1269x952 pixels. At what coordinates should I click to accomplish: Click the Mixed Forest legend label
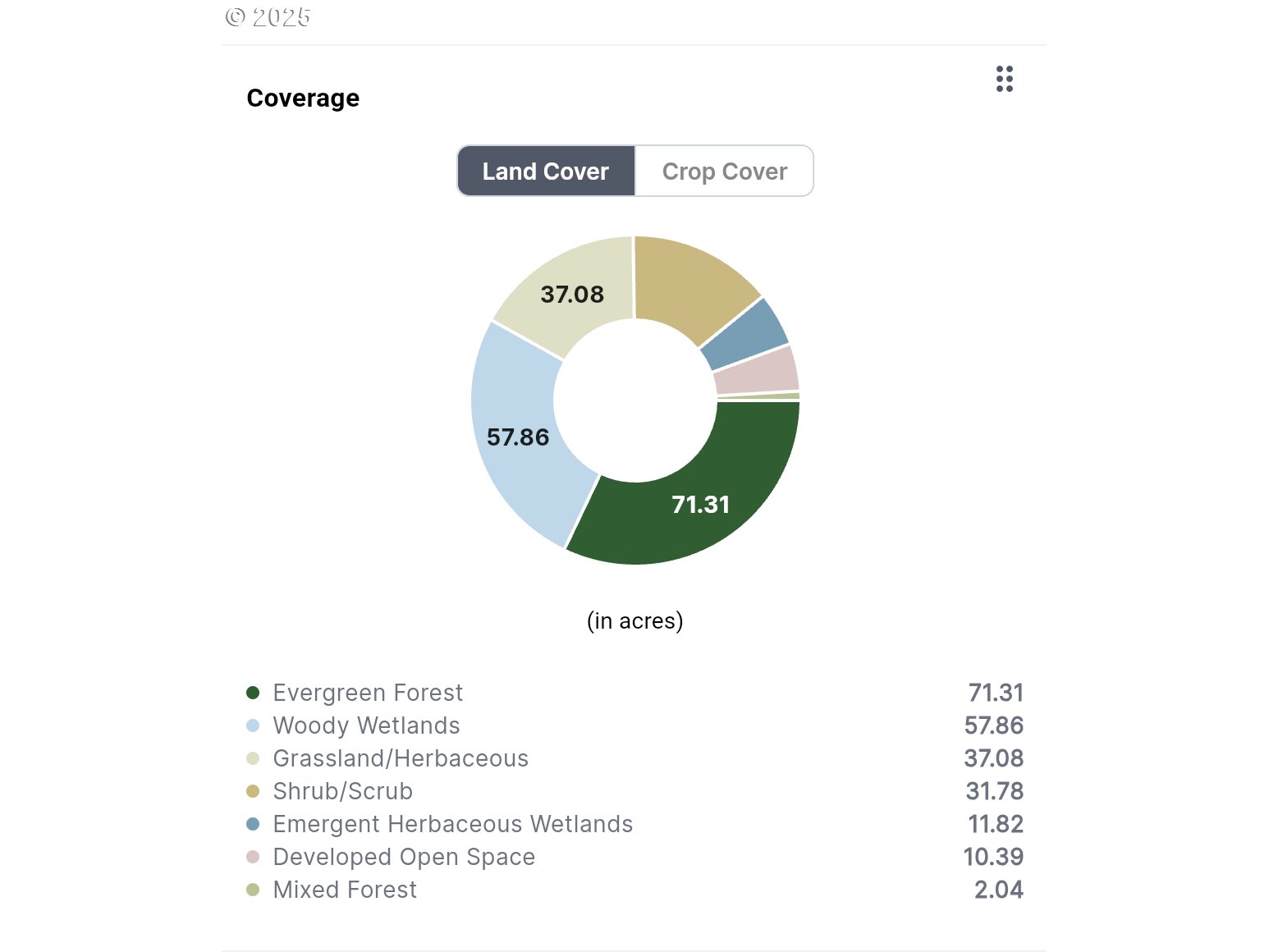(345, 890)
